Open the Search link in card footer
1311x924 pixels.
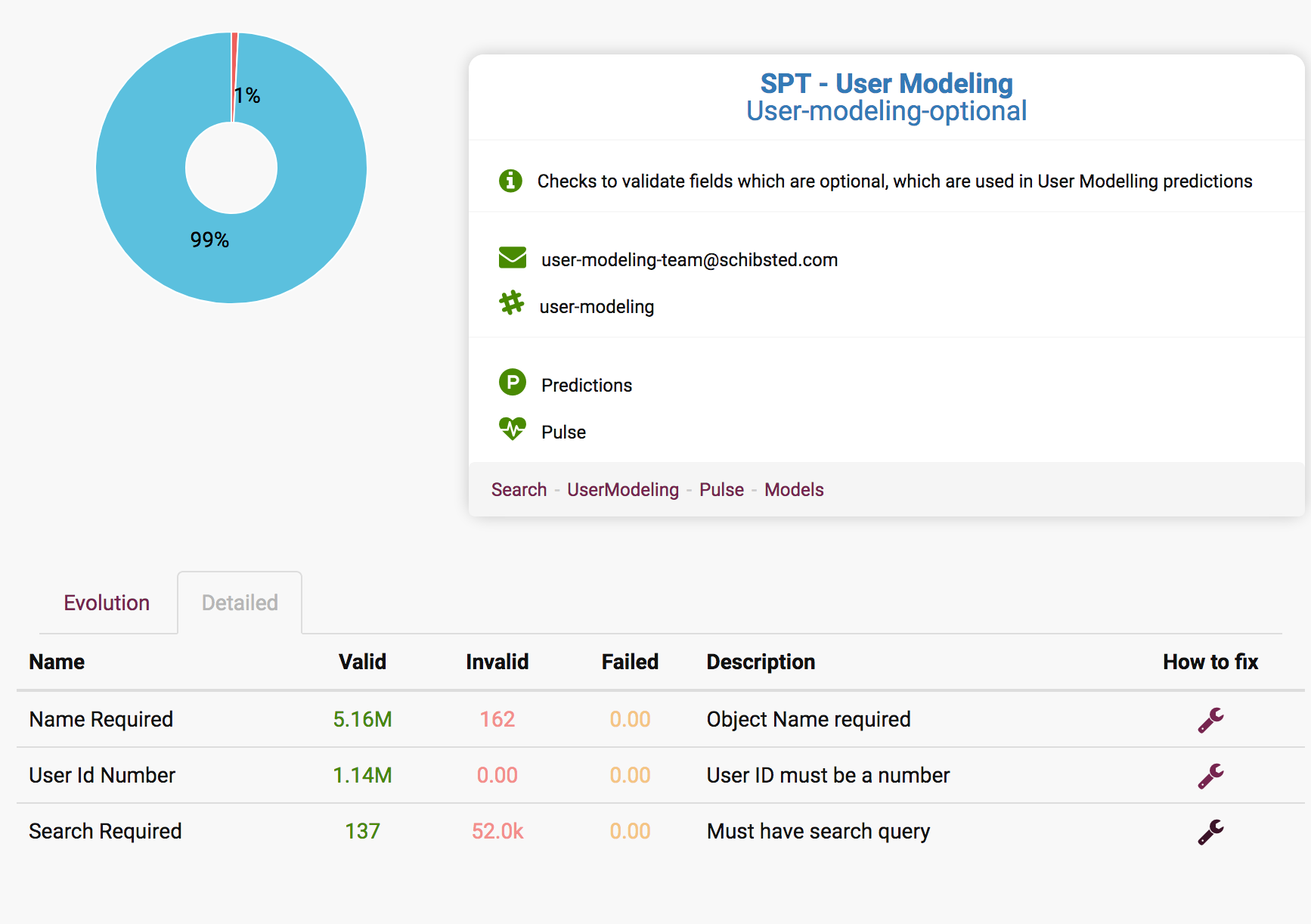click(x=519, y=490)
